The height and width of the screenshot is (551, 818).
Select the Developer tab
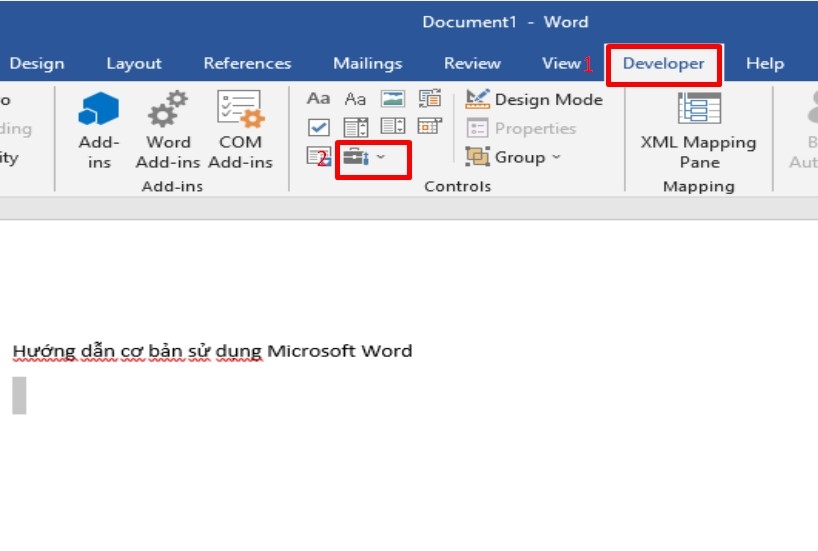pyautogui.click(x=664, y=64)
